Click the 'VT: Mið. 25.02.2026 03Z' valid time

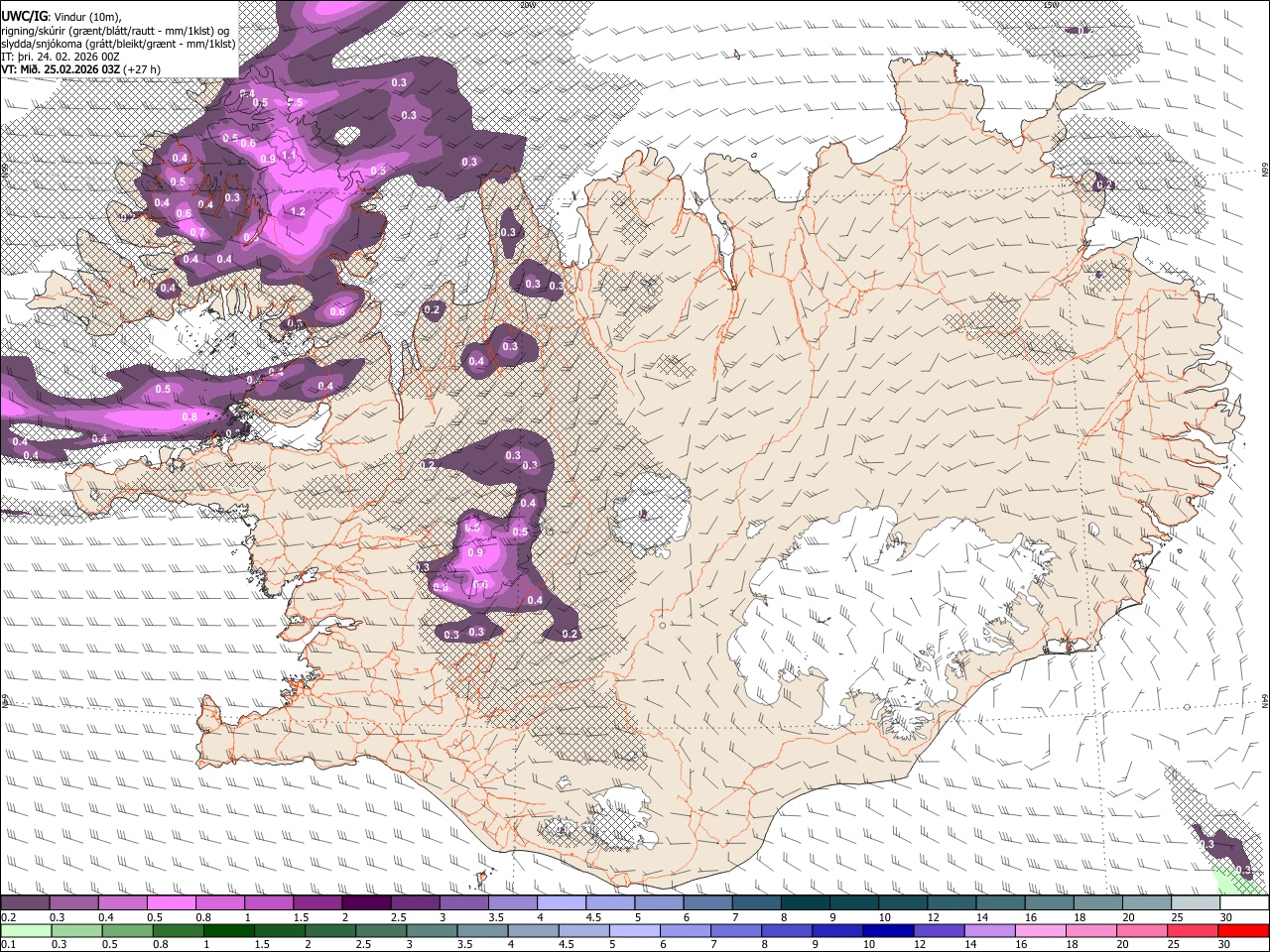(61, 69)
